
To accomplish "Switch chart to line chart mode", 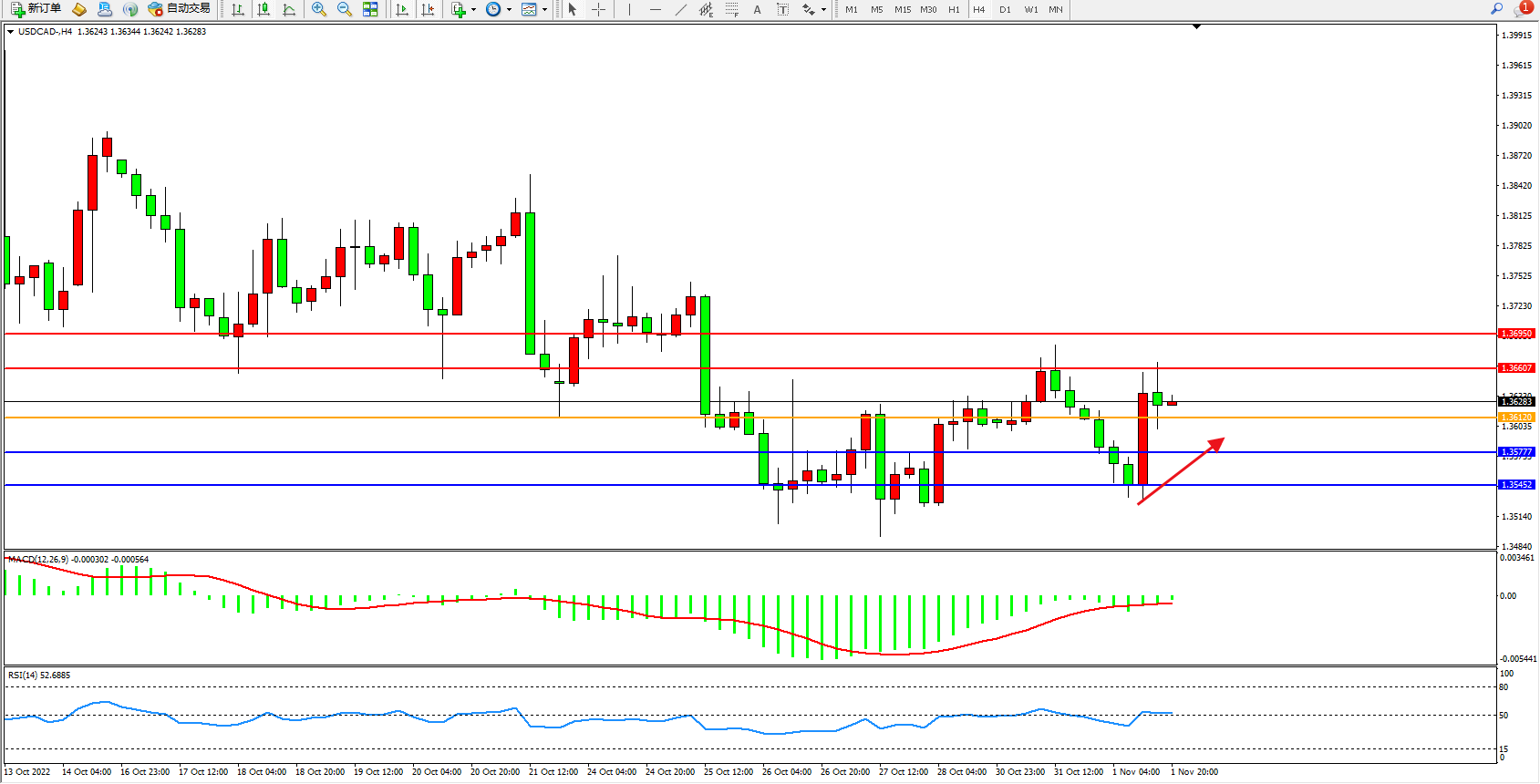I will tap(289, 9).
